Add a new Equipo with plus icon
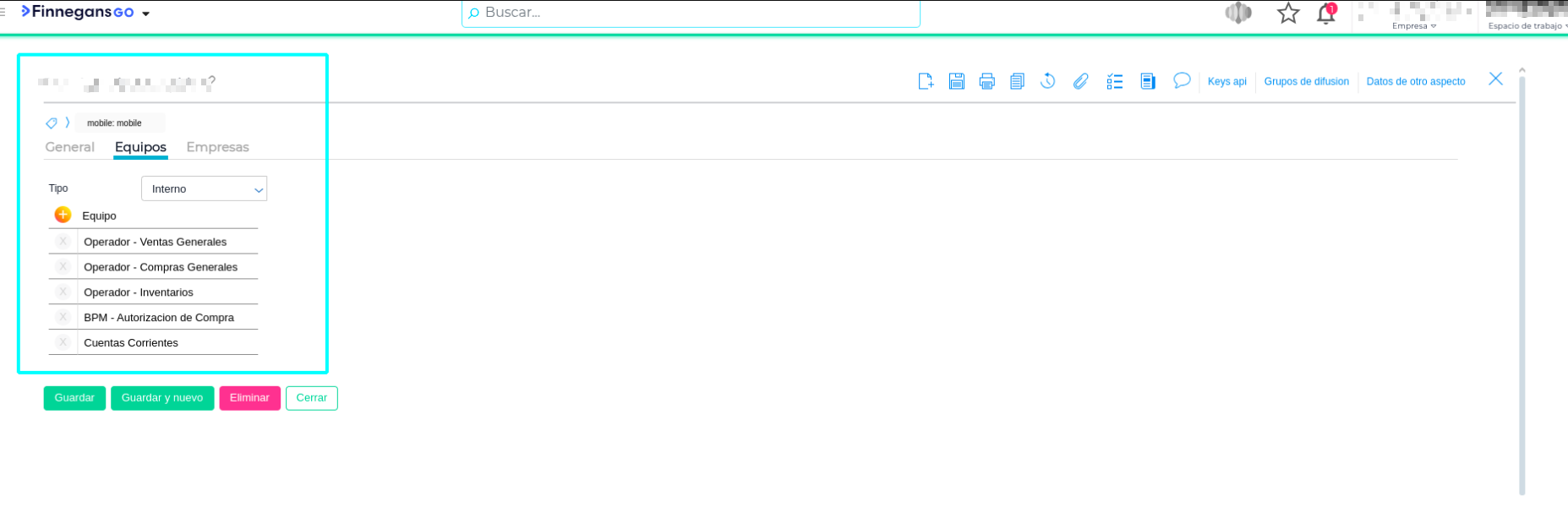 click(63, 215)
